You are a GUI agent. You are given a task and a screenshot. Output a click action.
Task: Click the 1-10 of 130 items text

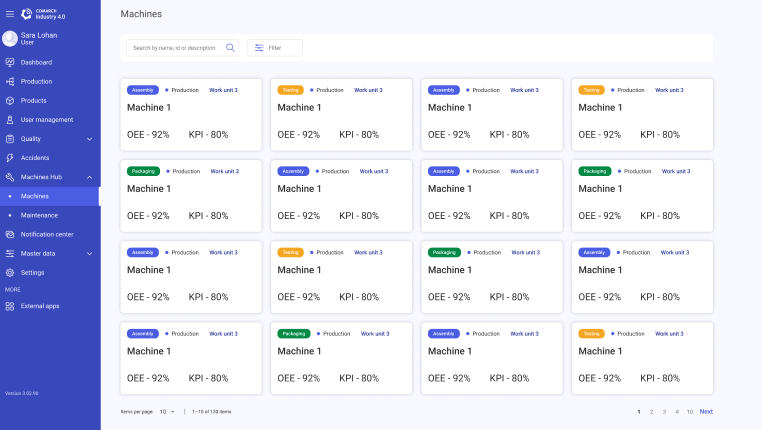(x=211, y=412)
